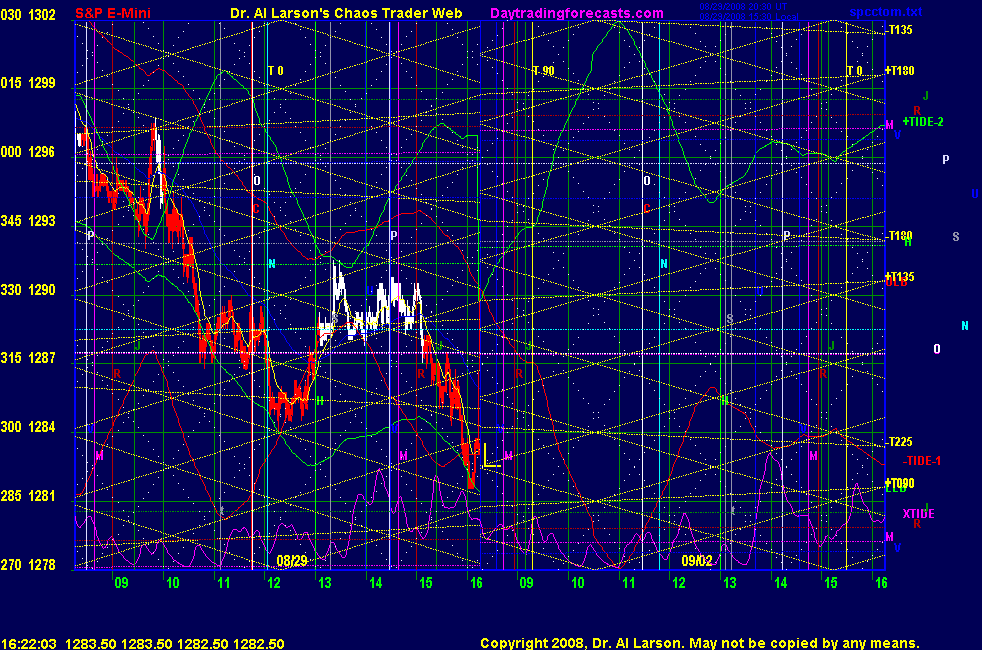Click the '-T225' line label
982x650 pixels.
tap(900, 442)
